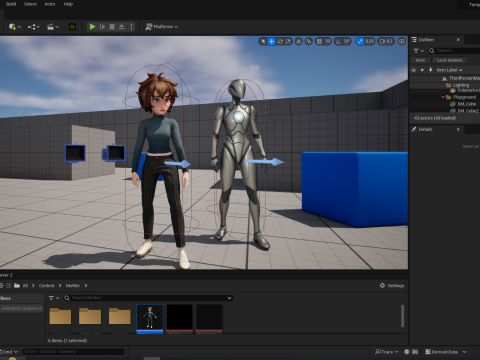The image size is (480, 360).
Task: Play the level in editor
Action: pyautogui.click(x=92, y=27)
